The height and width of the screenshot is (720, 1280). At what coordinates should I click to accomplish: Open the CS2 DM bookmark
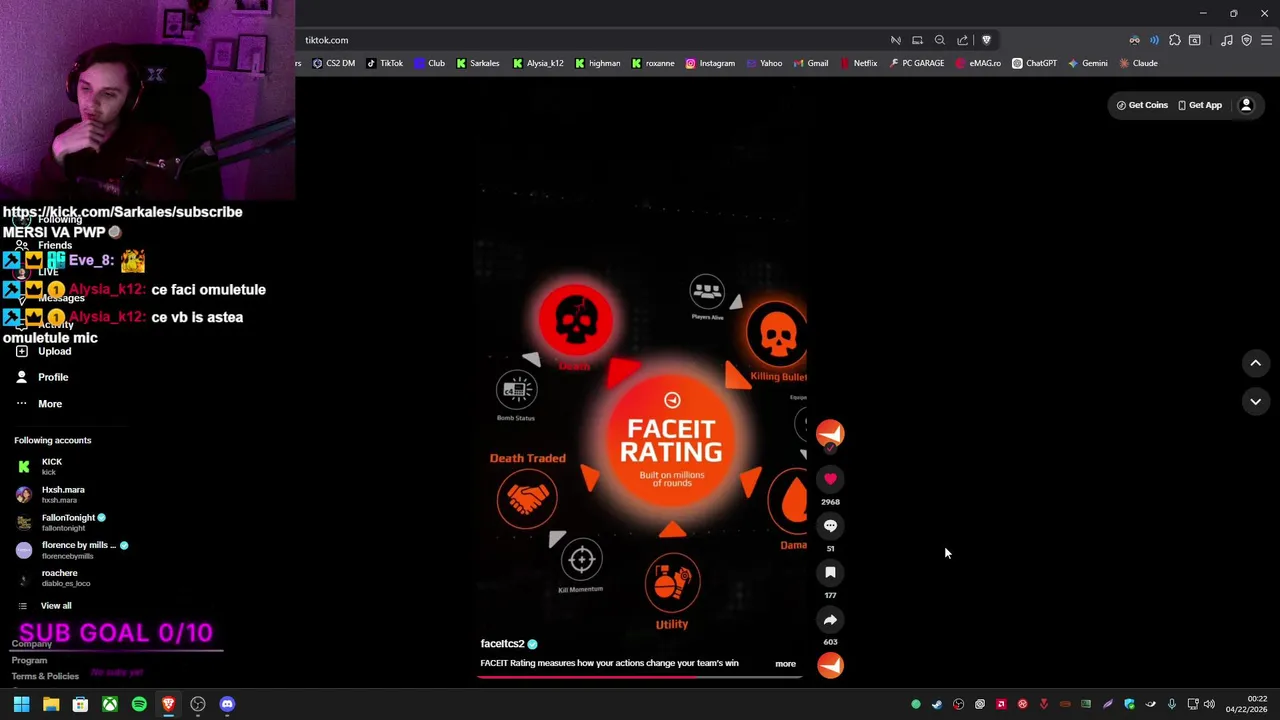coord(334,63)
